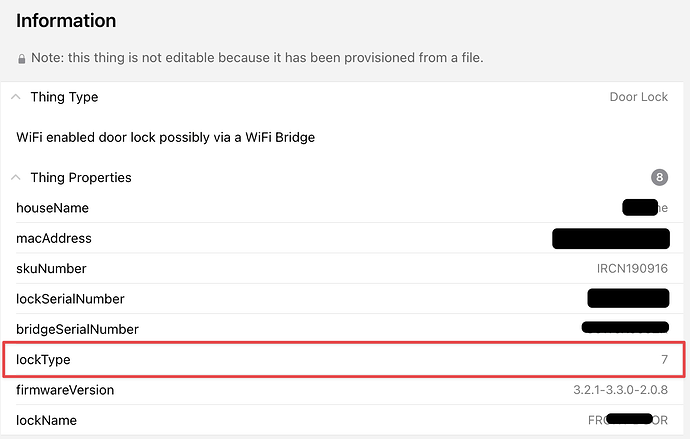Select the skuNumber value IRCN190916

[632, 269]
